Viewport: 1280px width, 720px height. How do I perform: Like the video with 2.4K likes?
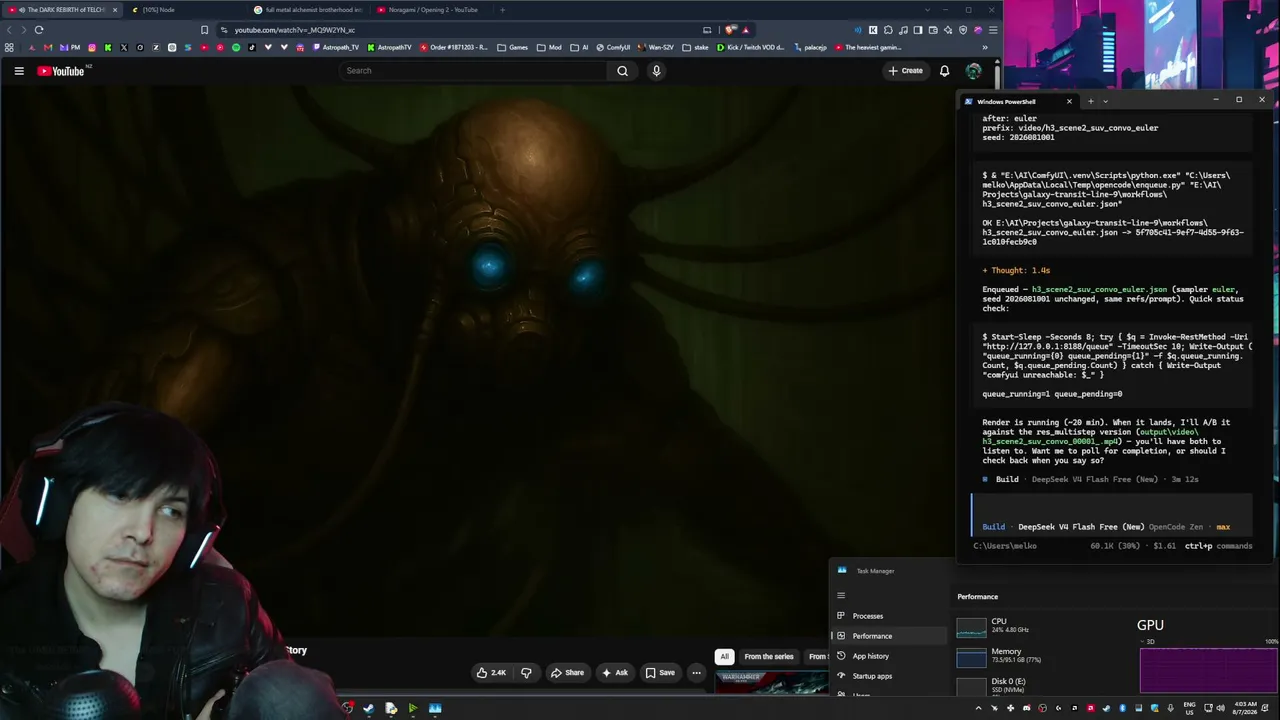[491, 673]
